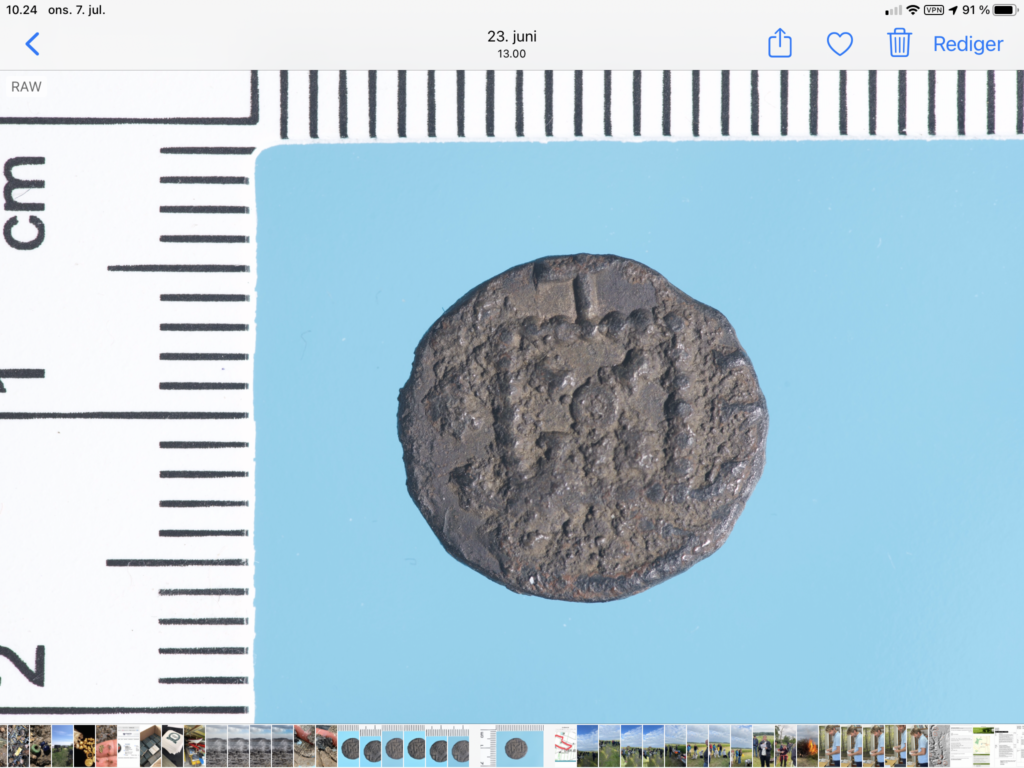The image size is (1024, 768).
Task: Open the gold coins on black thumbnail
Action: (84, 746)
